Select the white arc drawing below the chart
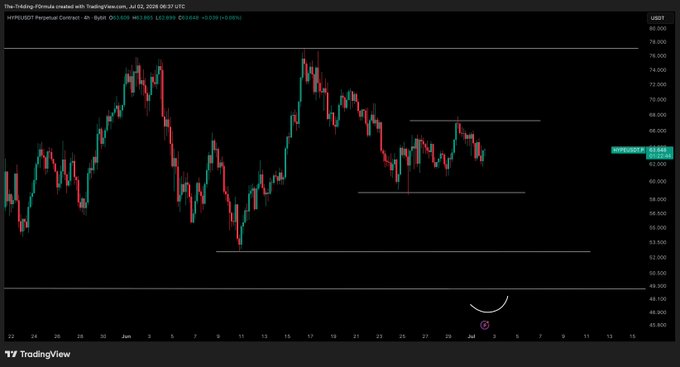Viewport: 680px width, 367px height. [489, 311]
